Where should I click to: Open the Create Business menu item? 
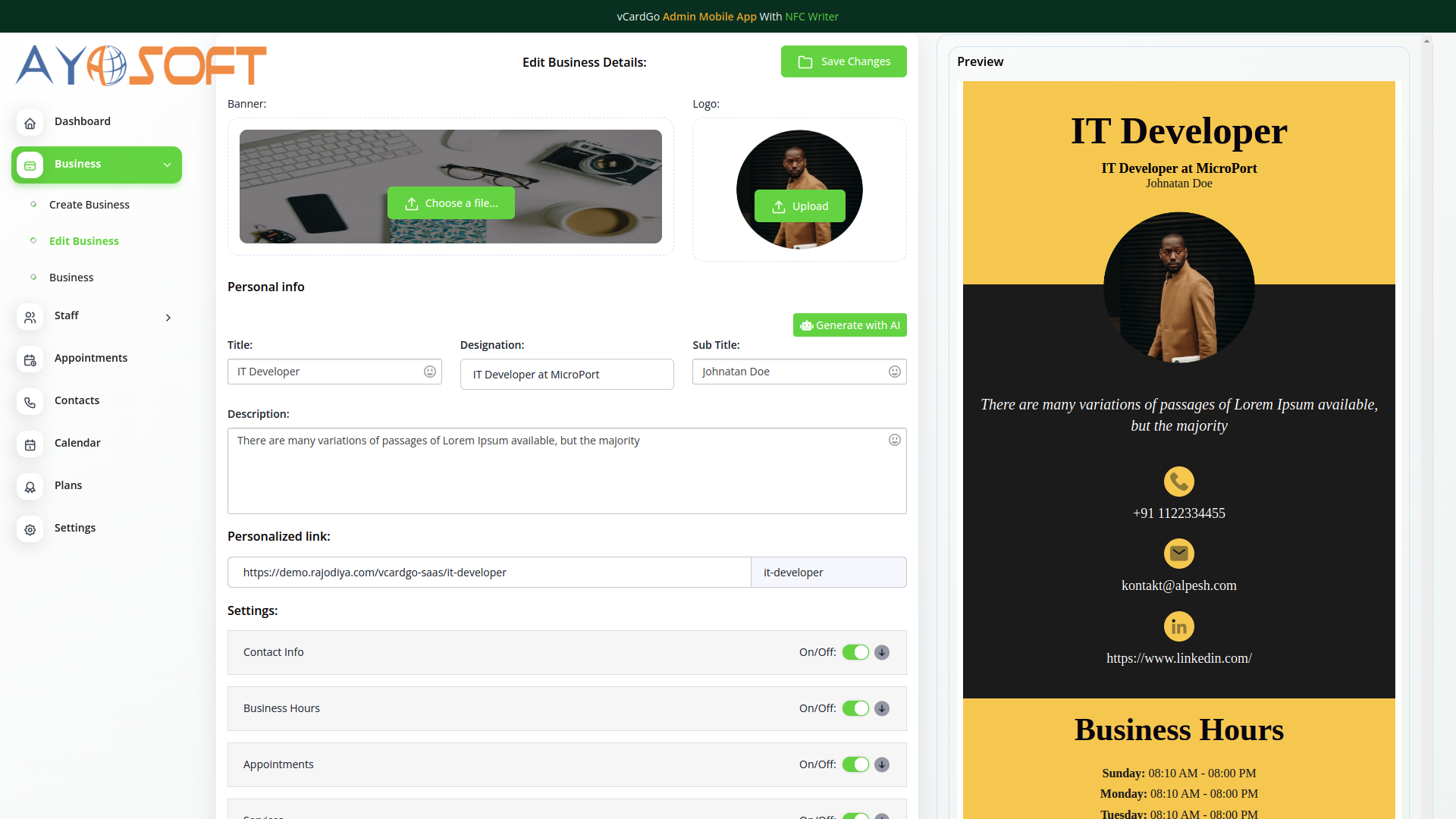[89, 205]
